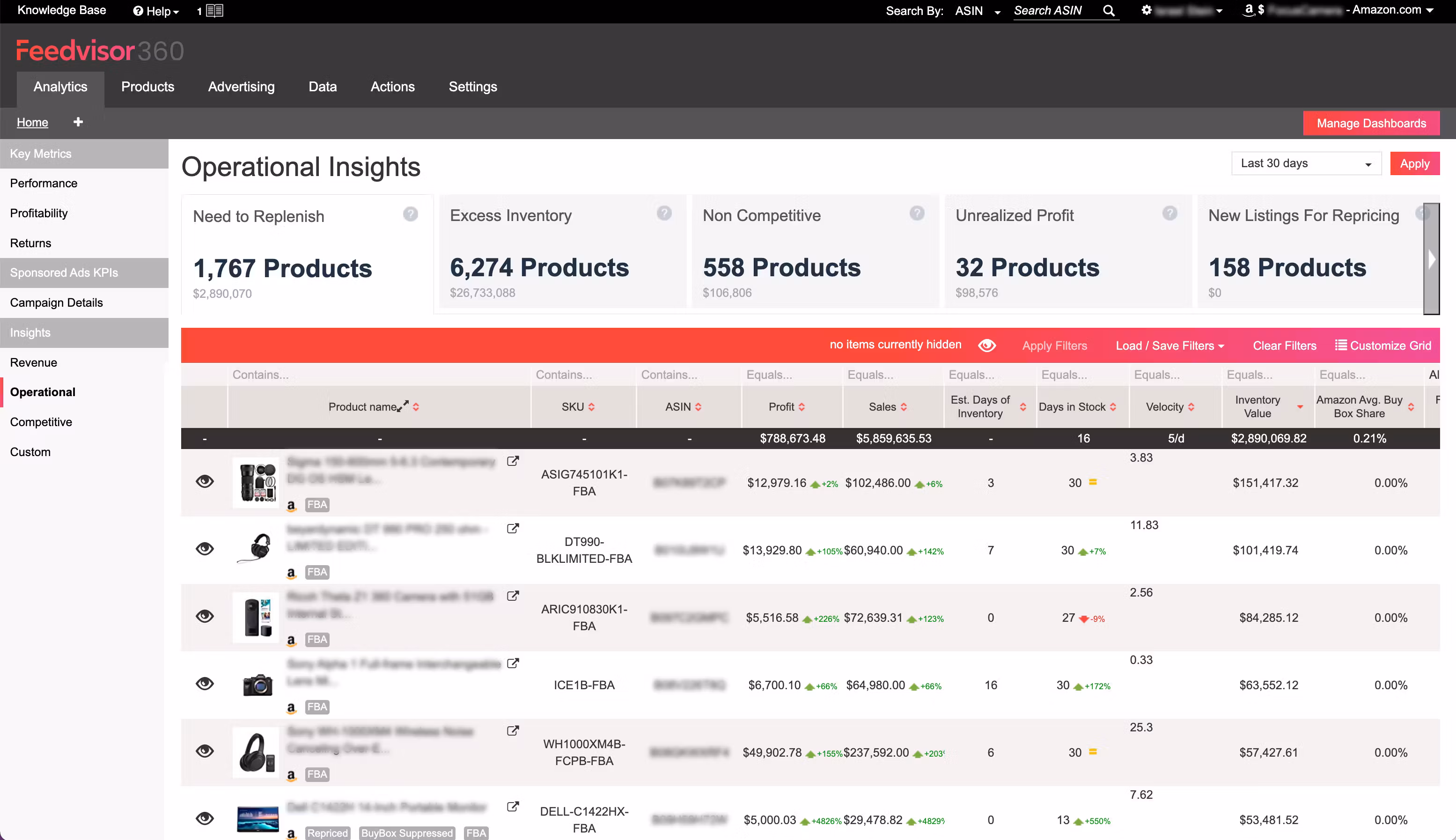The width and height of the screenshot is (1456, 840).
Task: Switch to the Advertising tab
Action: tap(241, 87)
